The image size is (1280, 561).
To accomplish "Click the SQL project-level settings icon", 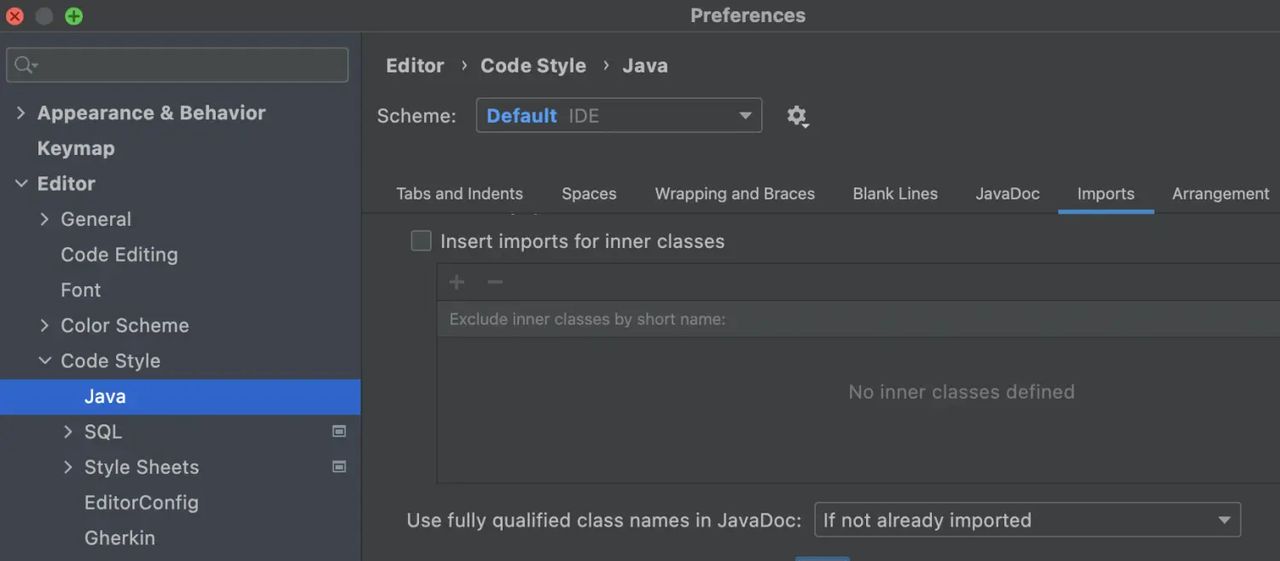I will pos(339,431).
